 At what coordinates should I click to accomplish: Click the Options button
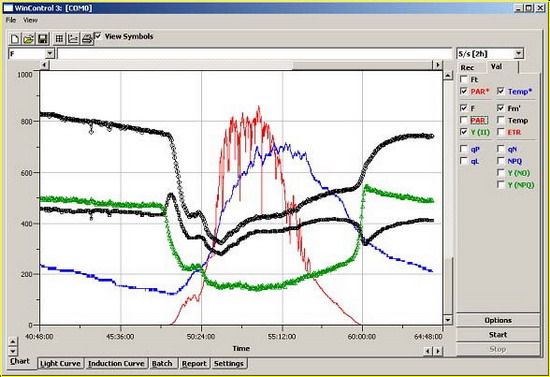(x=498, y=320)
